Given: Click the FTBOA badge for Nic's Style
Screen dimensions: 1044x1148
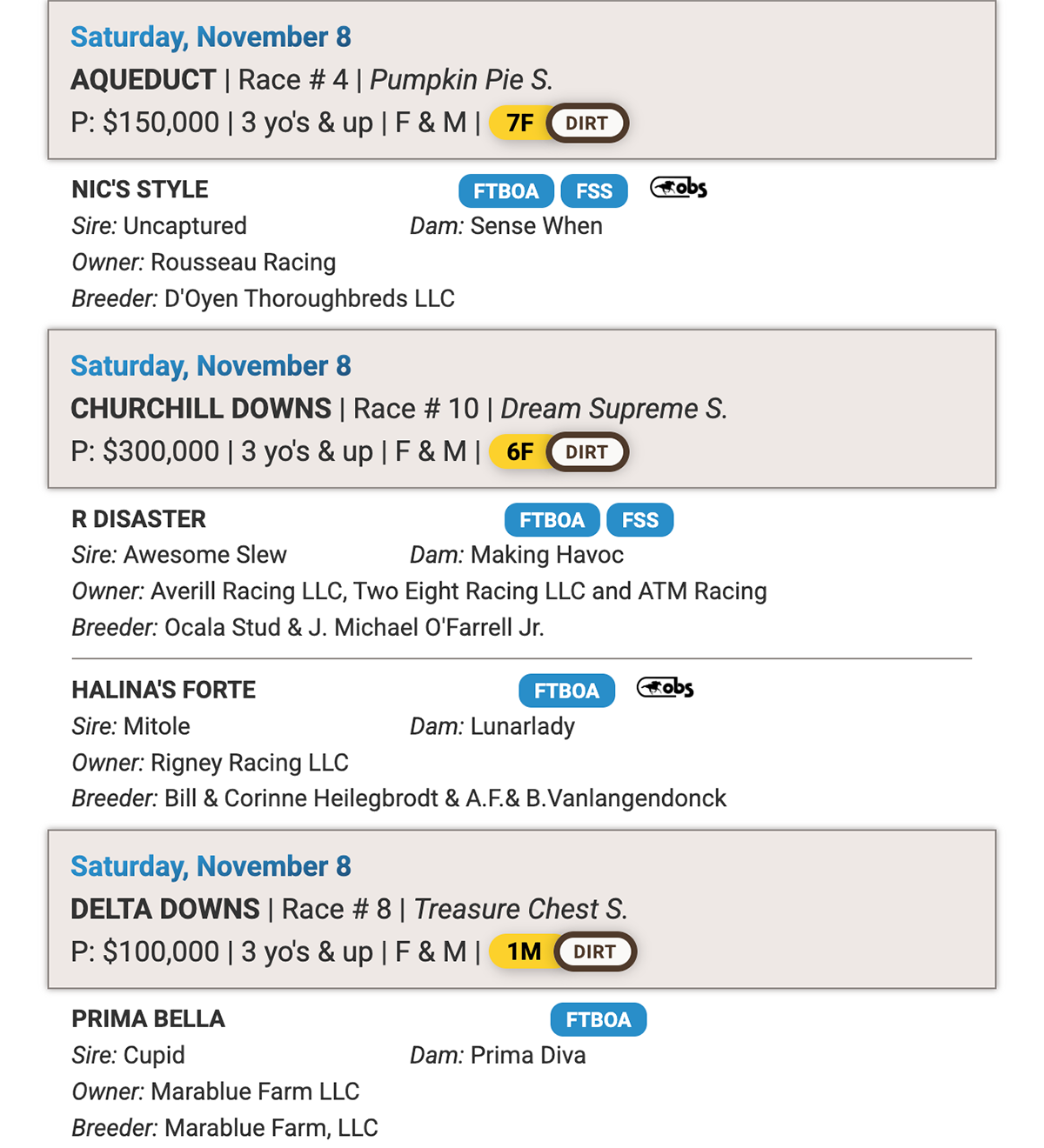Looking at the screenshot, I should tap(506, 191).
